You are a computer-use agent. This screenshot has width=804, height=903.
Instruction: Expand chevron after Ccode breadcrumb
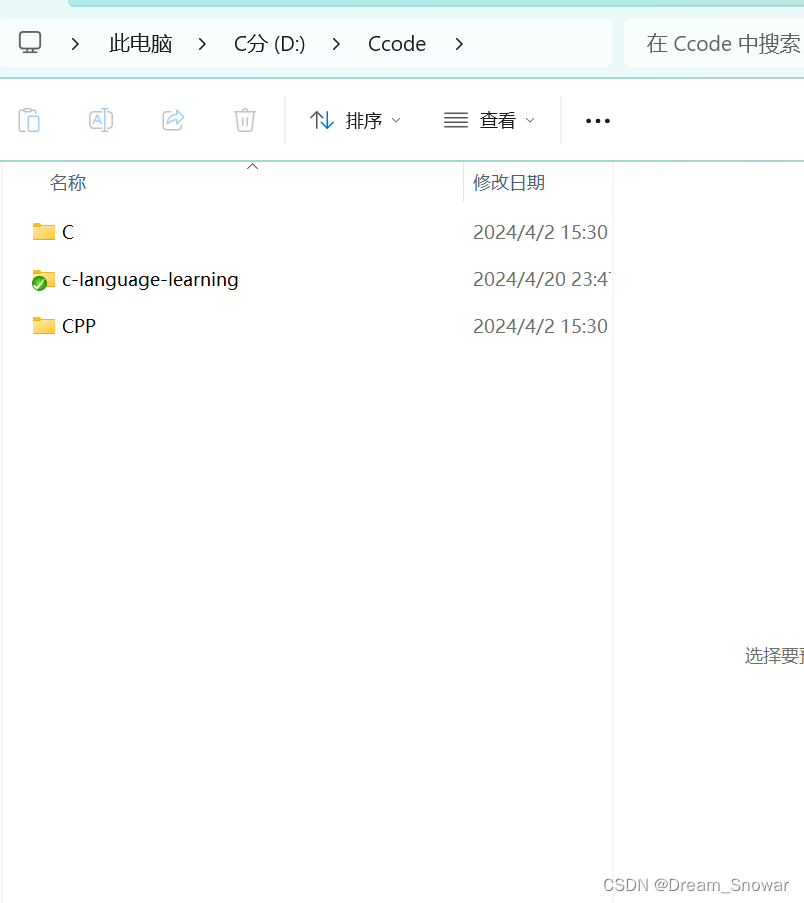click(x=459, y=44)
